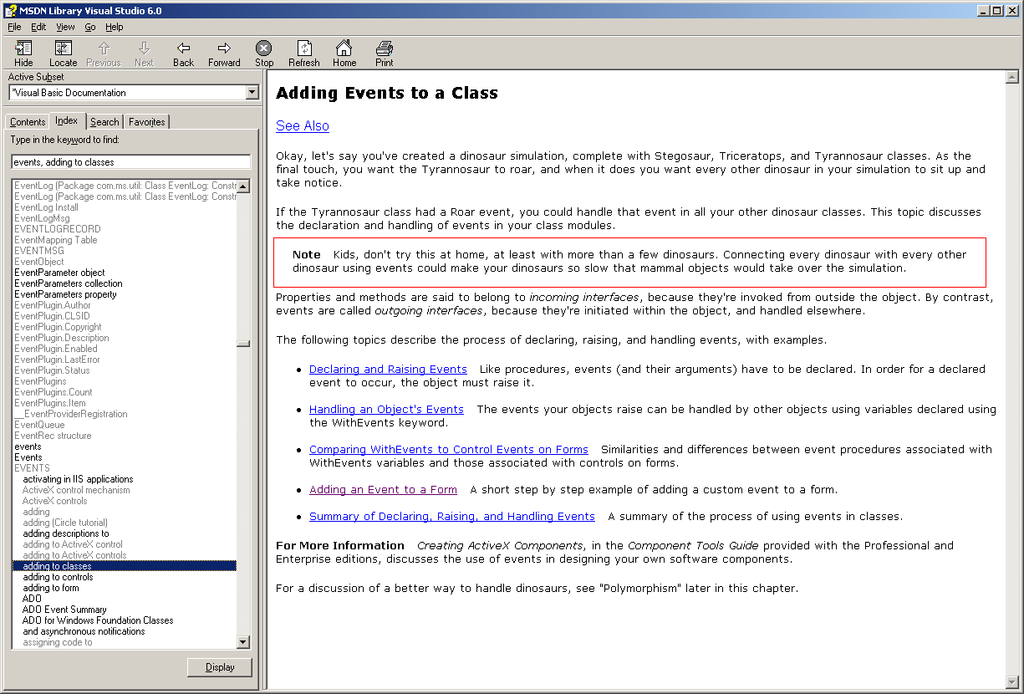
Task: Switch to the Contents tab
Action: pyautogui.click(x=27, y=122)
